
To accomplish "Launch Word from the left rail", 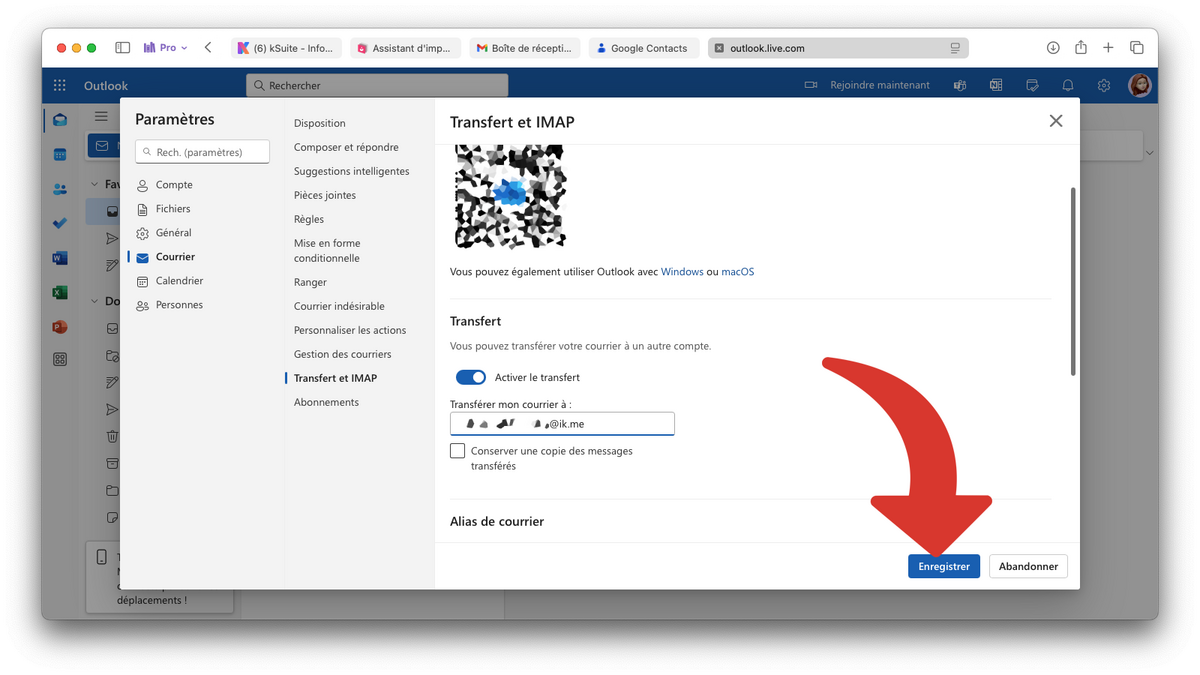I will (x=60, y=258).
